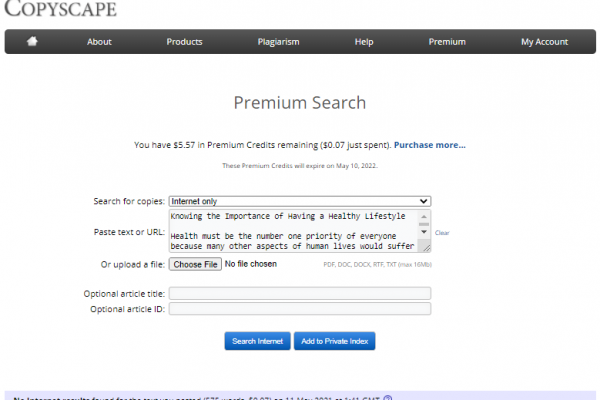Viewport: 600px width, 400px height.
Task: Click the credits expiry notice text
Action: 300,166
